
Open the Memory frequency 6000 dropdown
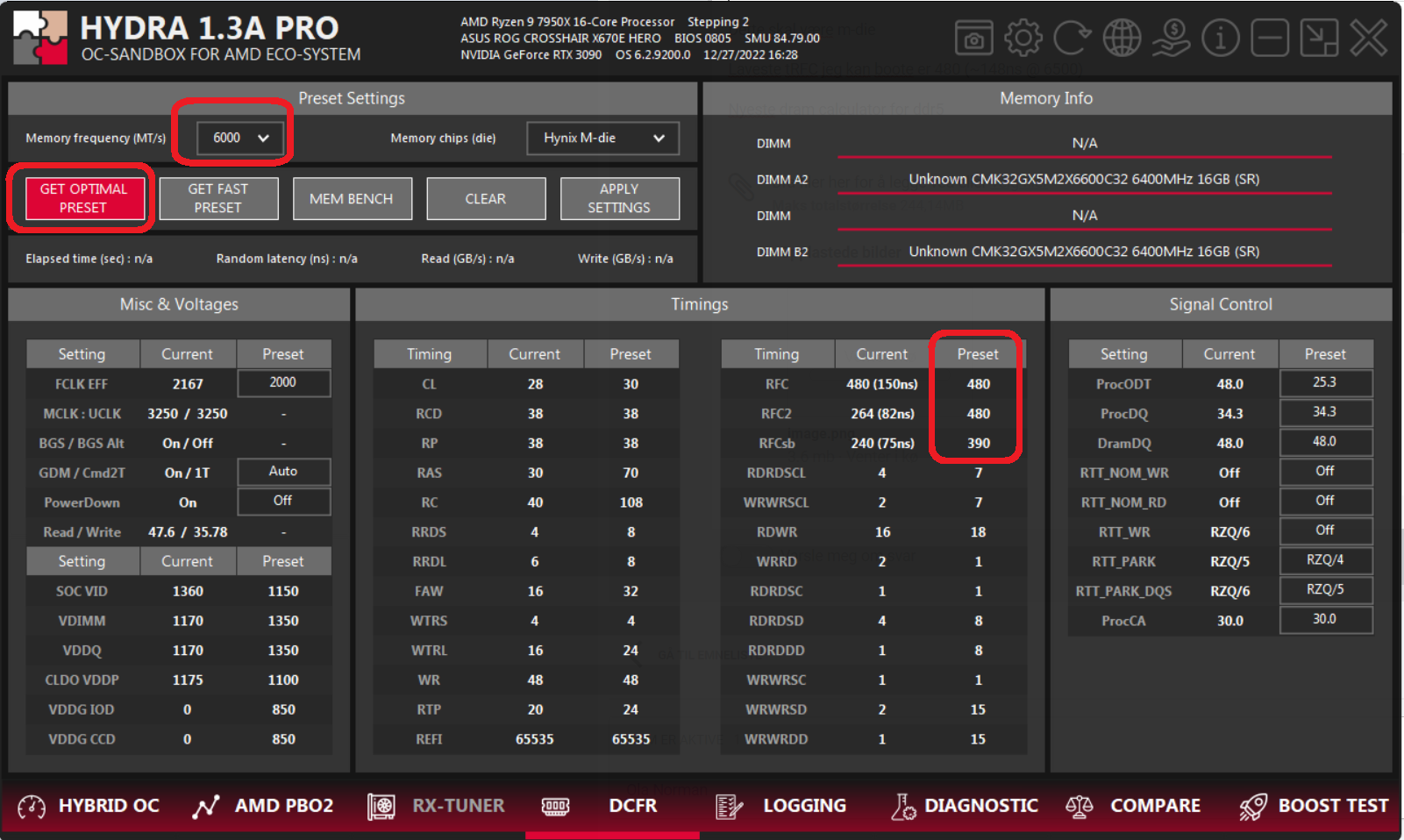click(x=239, y=138)
